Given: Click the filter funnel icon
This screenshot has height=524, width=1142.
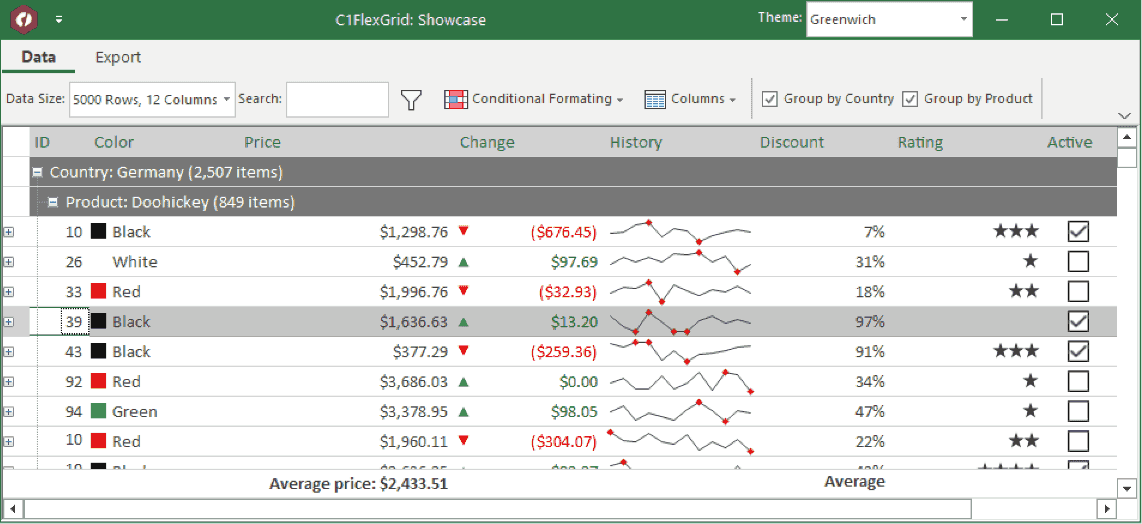Looking at the screenshot, I should coord(412,100).
